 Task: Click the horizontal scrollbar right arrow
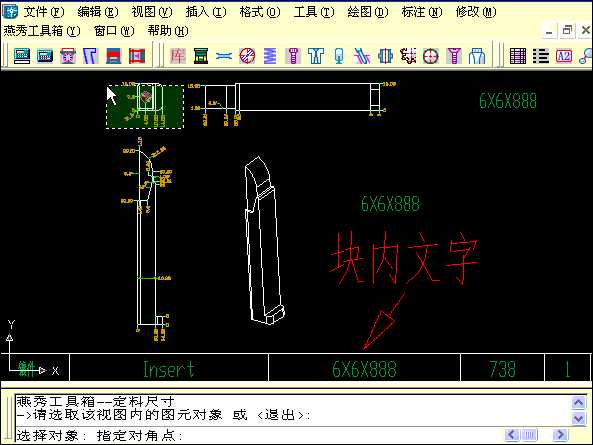point(560,435)
